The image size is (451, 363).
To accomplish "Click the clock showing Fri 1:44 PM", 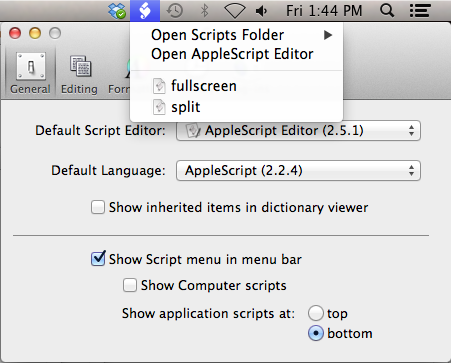I will 324,11.
